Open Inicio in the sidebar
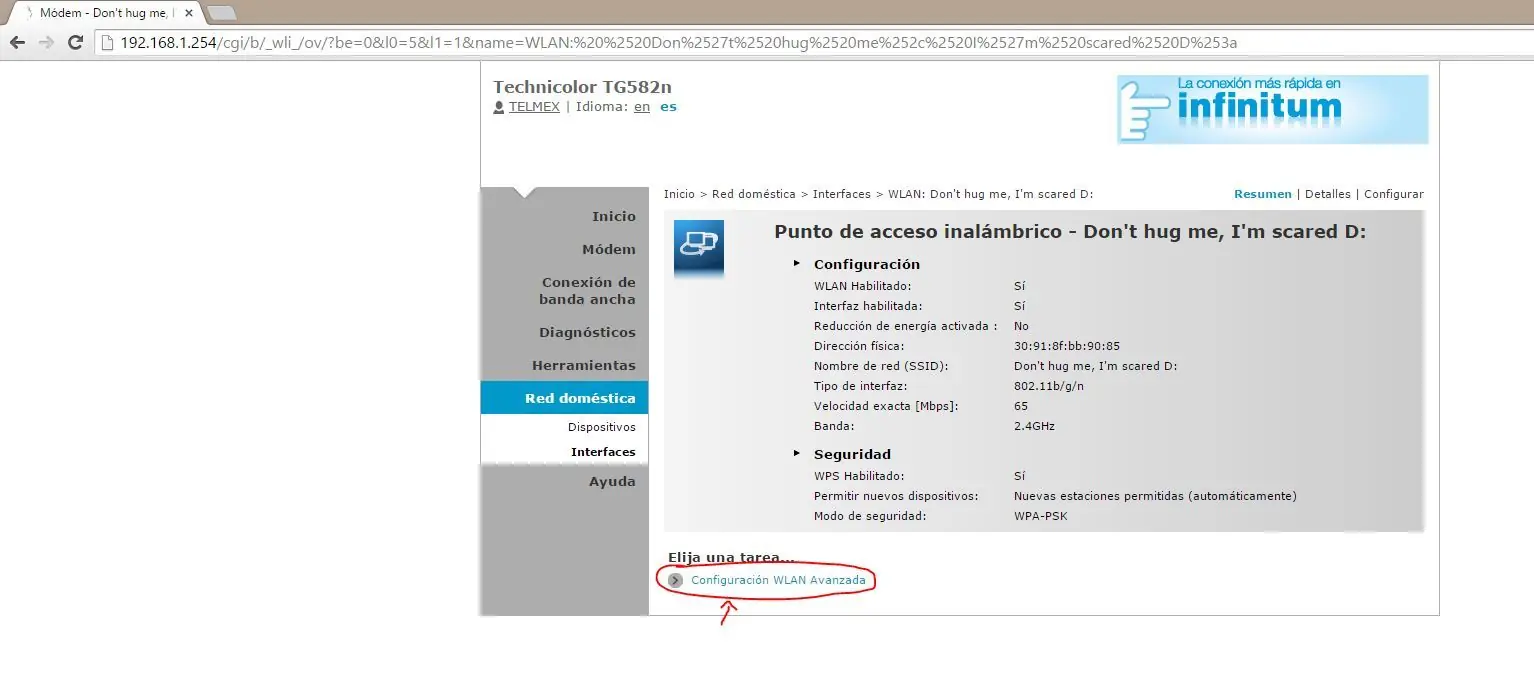Screen dimensions: 1534x692 tap(613, 216)
